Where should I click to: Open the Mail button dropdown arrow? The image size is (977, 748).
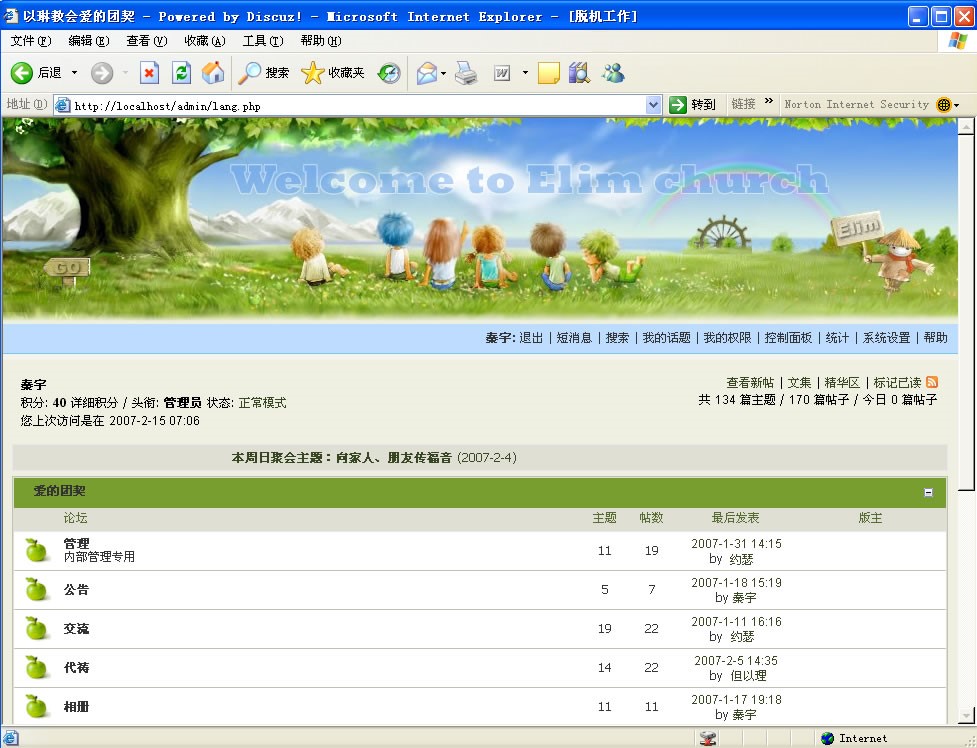point(443,73)
